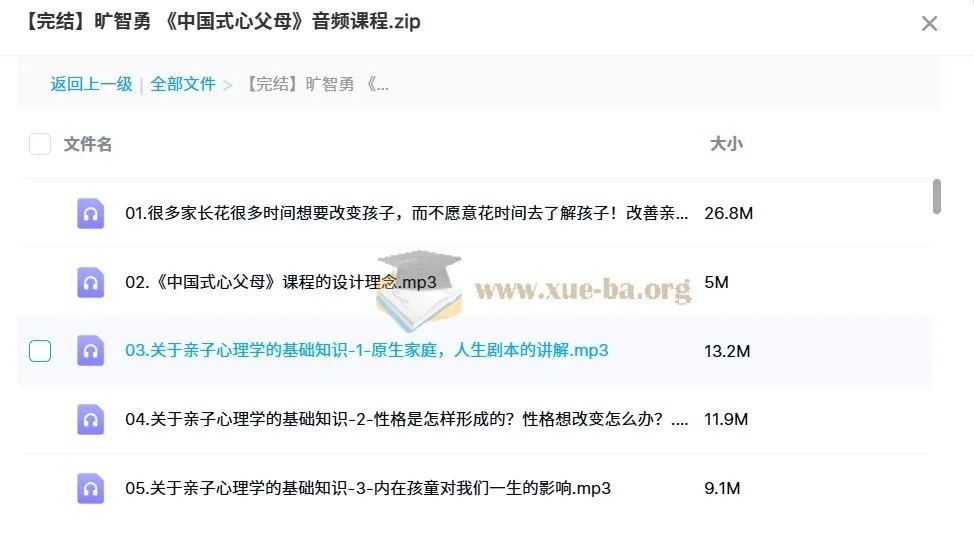Image resolution: width=974 pixels, height=548 pixels.
Task: Click the headphone icon for file 02
Action: (91, 283)
